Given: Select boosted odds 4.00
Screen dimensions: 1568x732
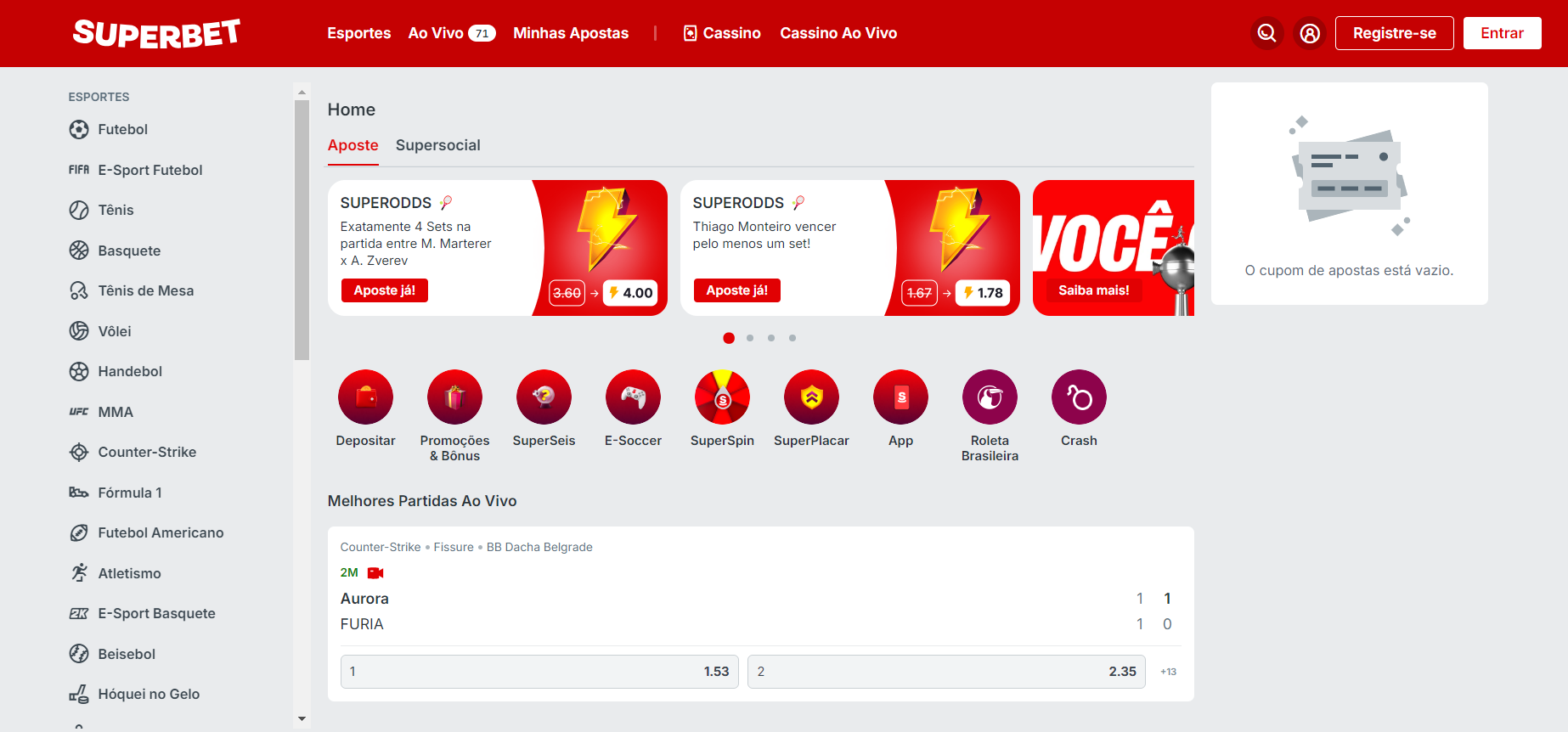Looking at the screenshot, I should point(630,293).
